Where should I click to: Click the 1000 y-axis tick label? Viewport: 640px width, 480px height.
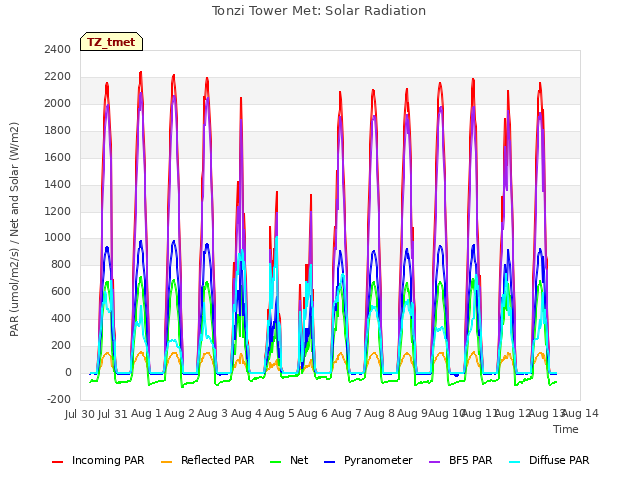point(58,238)
